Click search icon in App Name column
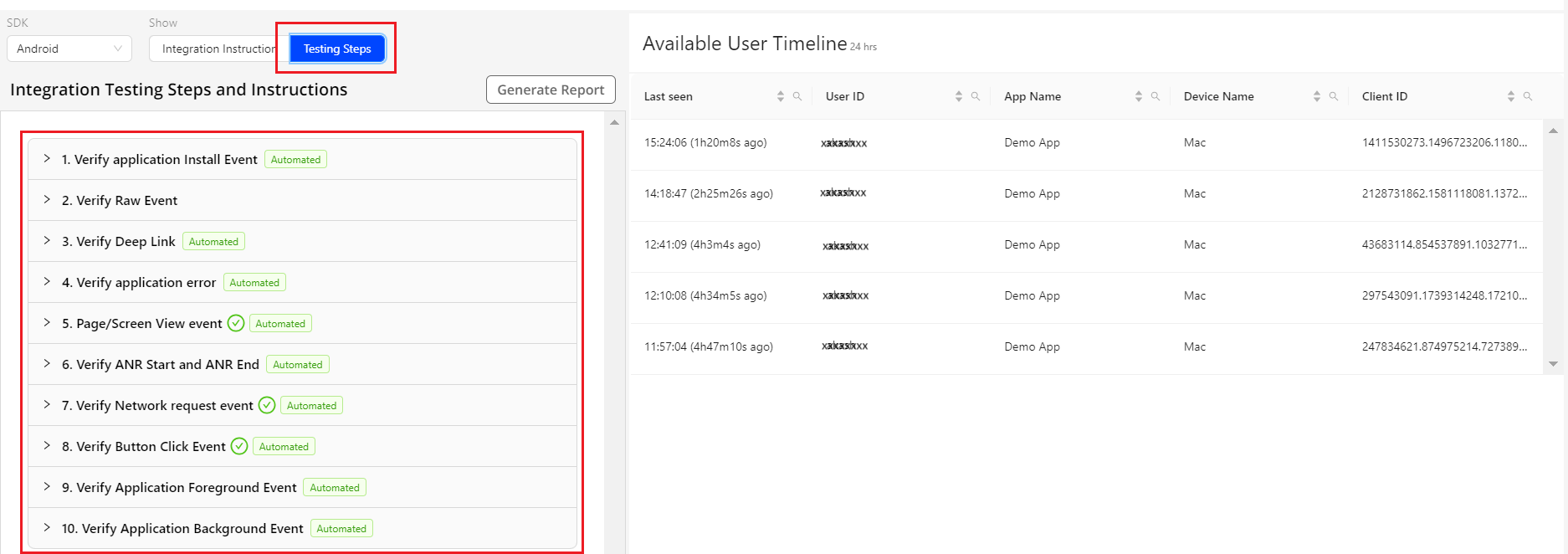1568x554 pixels. tap(1156, 96)
